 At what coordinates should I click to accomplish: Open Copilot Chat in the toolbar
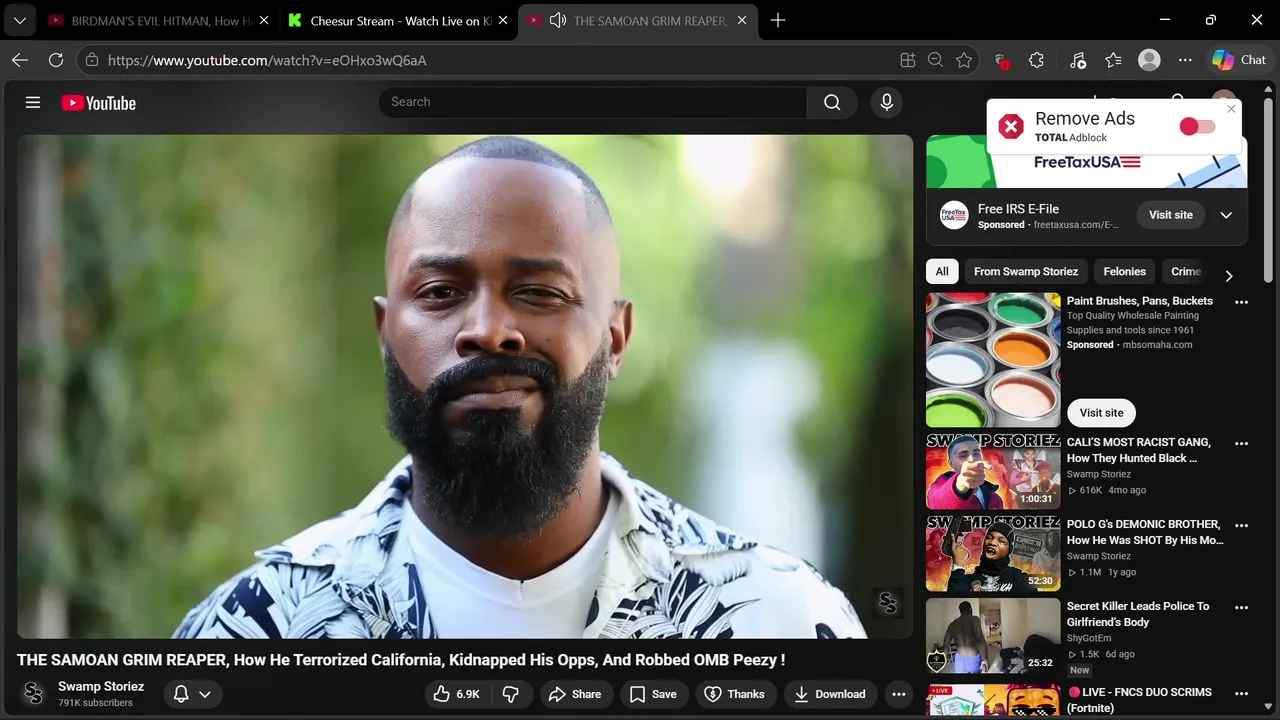(x=1239, y=60)
